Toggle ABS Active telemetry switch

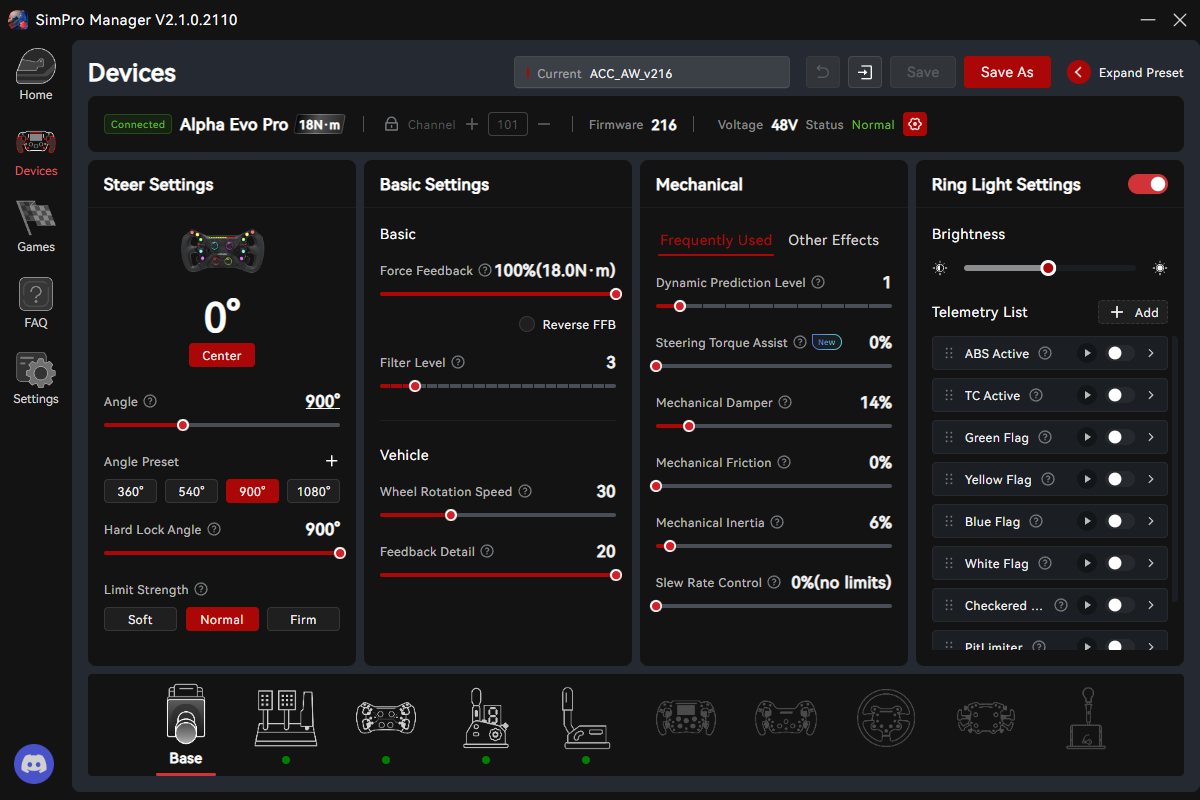pyautogui.click(x=1120, y=353)
